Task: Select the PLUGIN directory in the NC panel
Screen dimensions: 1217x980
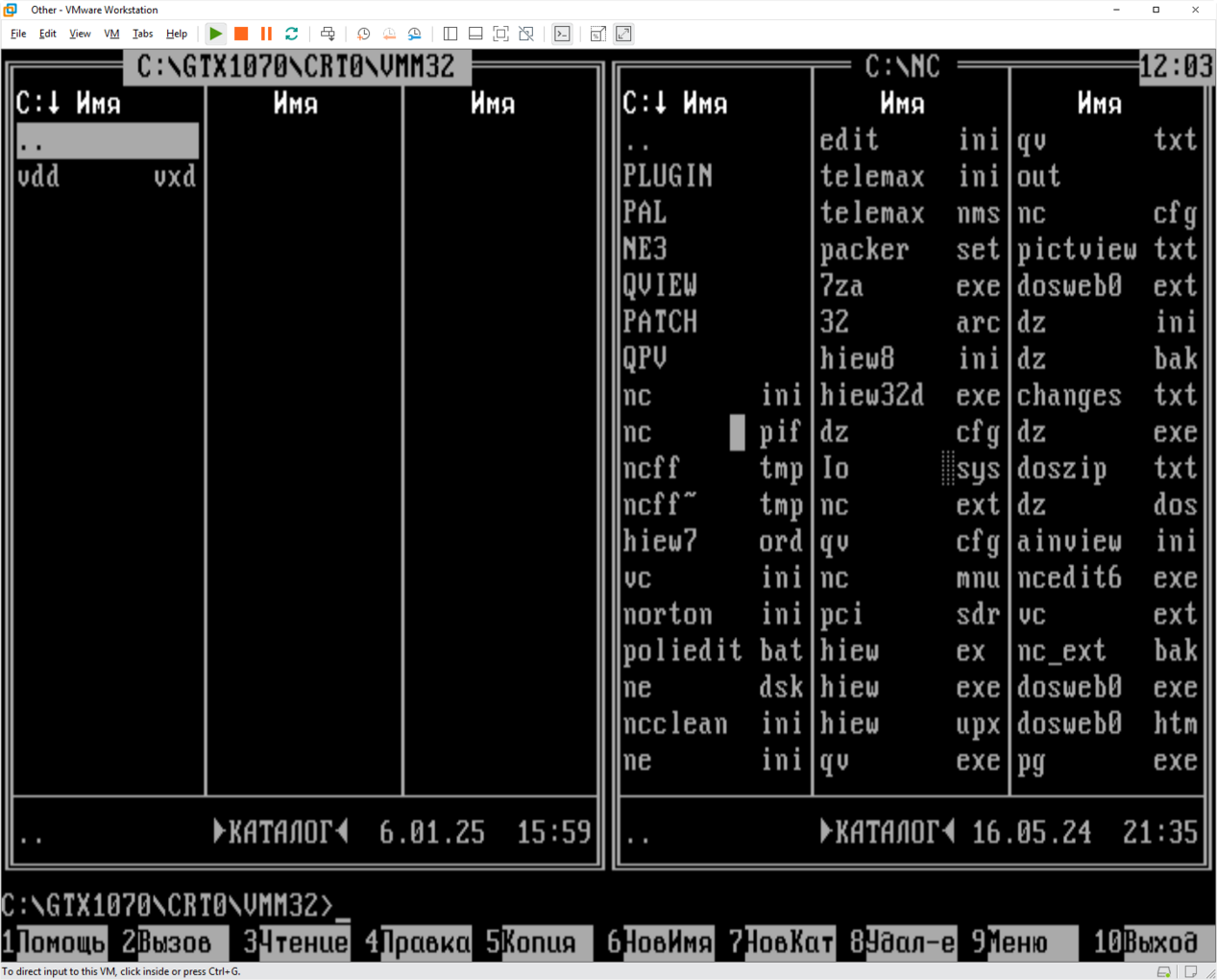Action: click(713, 177)
